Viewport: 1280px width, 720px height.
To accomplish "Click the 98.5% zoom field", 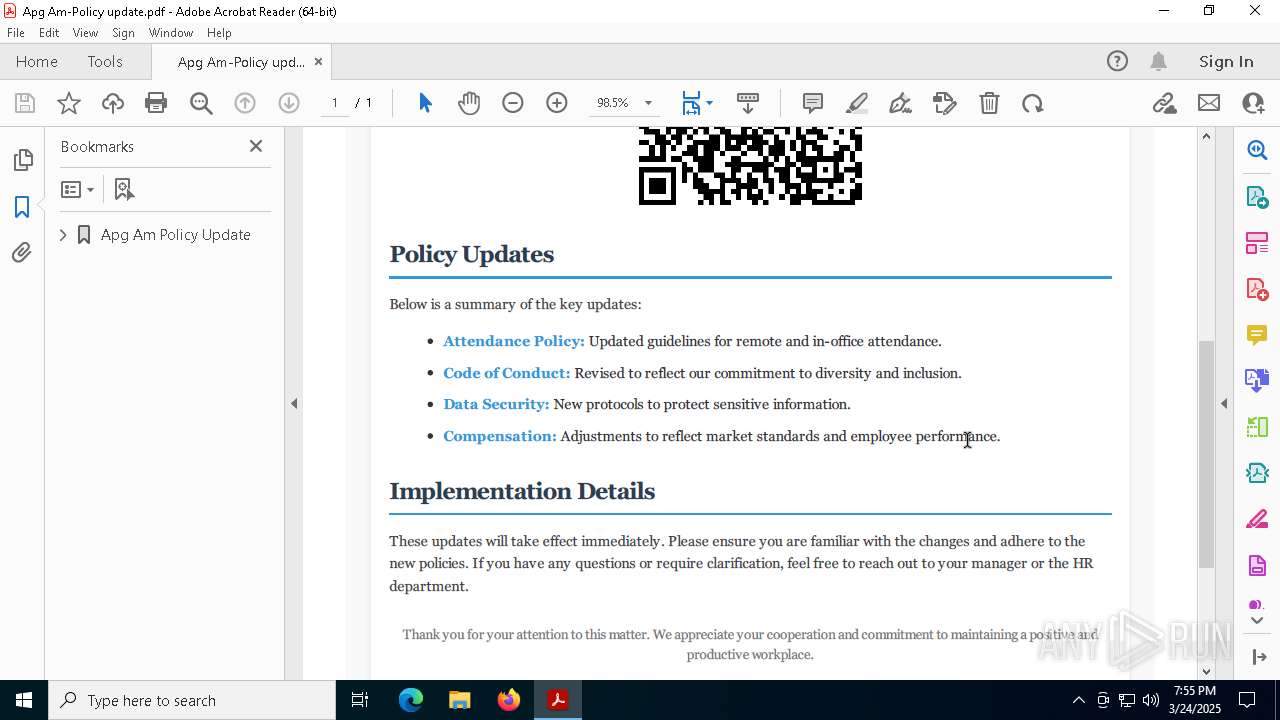I will (612, 103).
